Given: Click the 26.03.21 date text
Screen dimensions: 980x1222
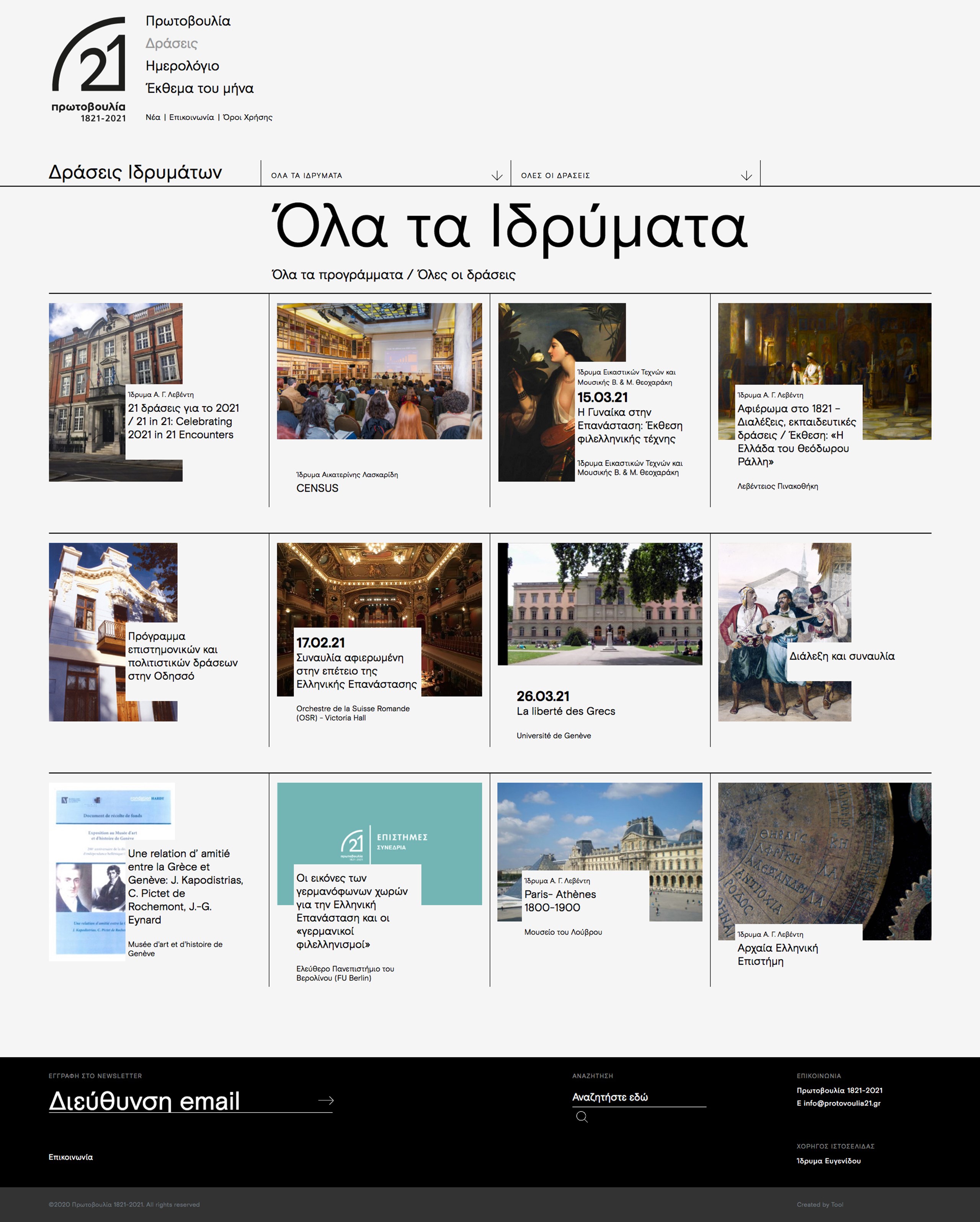Looking at the screenshot, I should pyautogui.click(x=542, y=696).
